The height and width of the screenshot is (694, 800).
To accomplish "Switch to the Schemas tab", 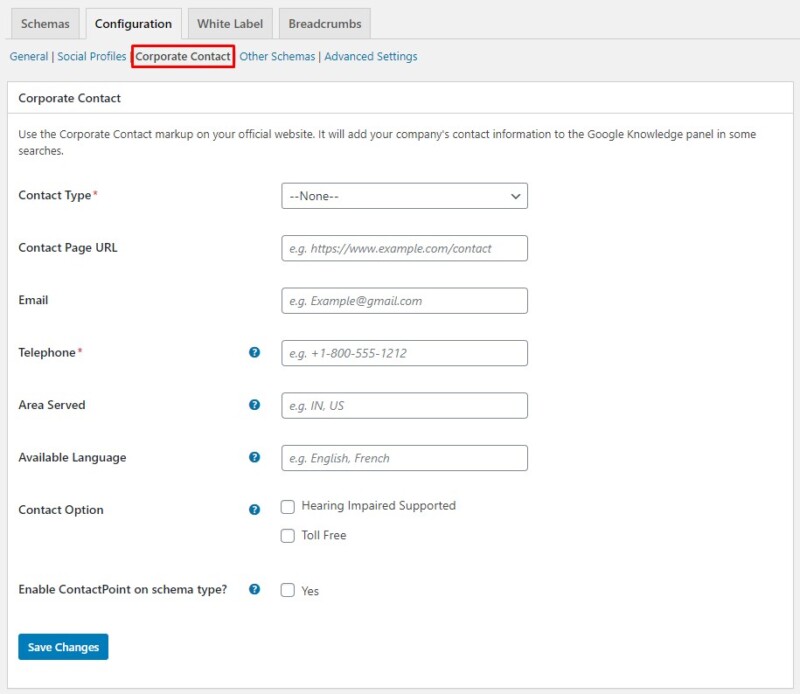I will pos(45,24).
